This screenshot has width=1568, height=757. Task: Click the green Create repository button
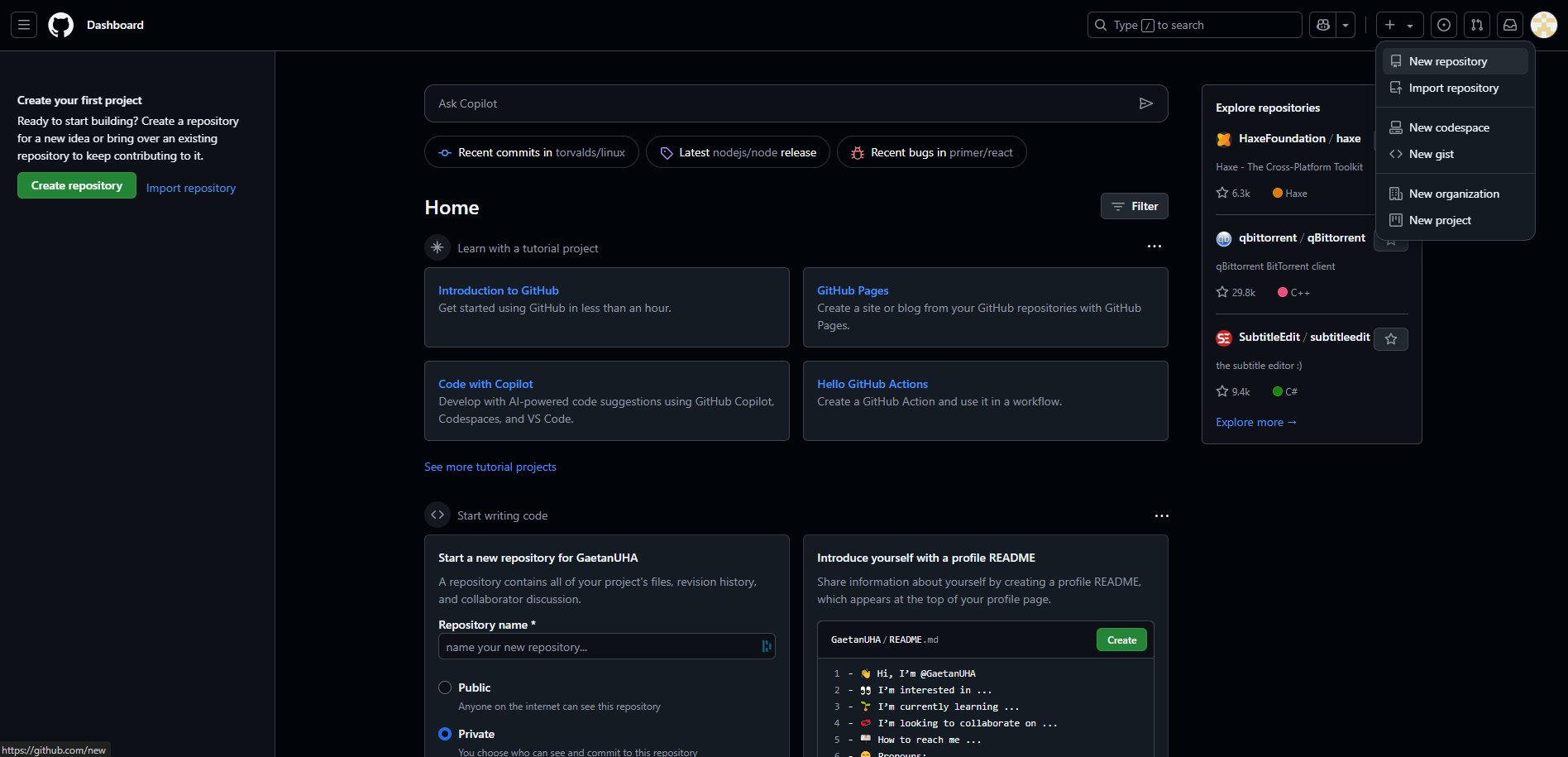(77, 185)
